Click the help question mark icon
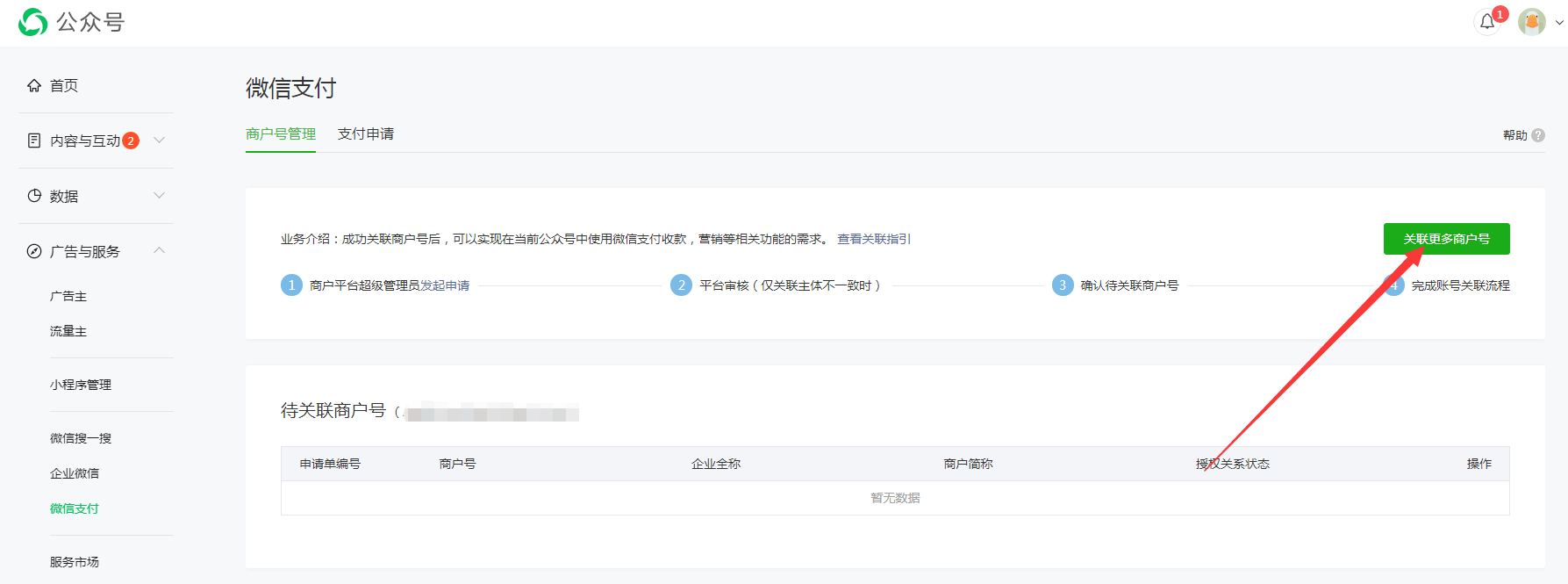This screenshot has height=584, width=1568. click(1538, 135)
